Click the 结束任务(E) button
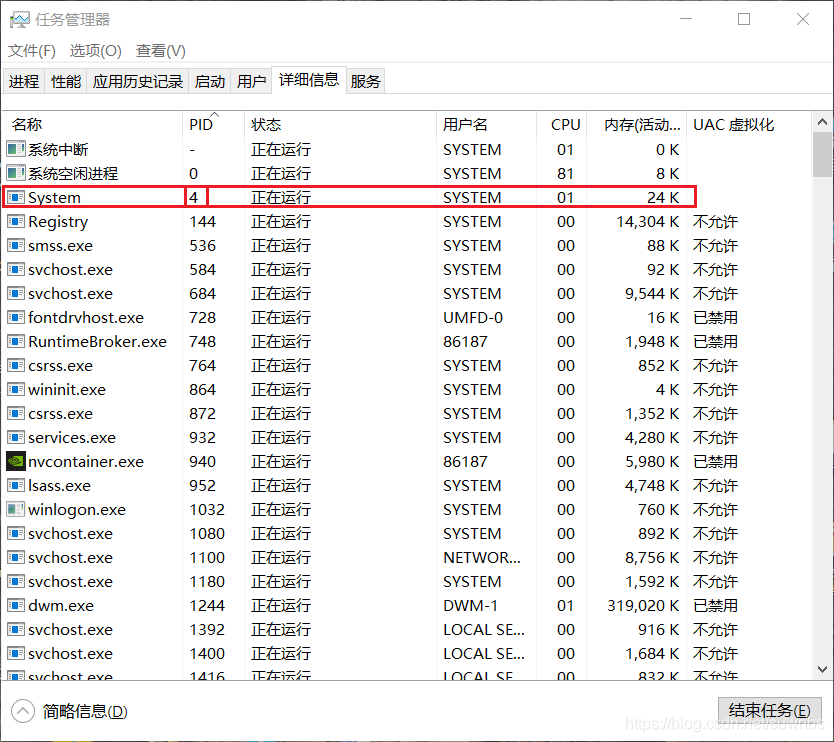The height and width of the screenshot is (742, 834). (x=770, y=711)
